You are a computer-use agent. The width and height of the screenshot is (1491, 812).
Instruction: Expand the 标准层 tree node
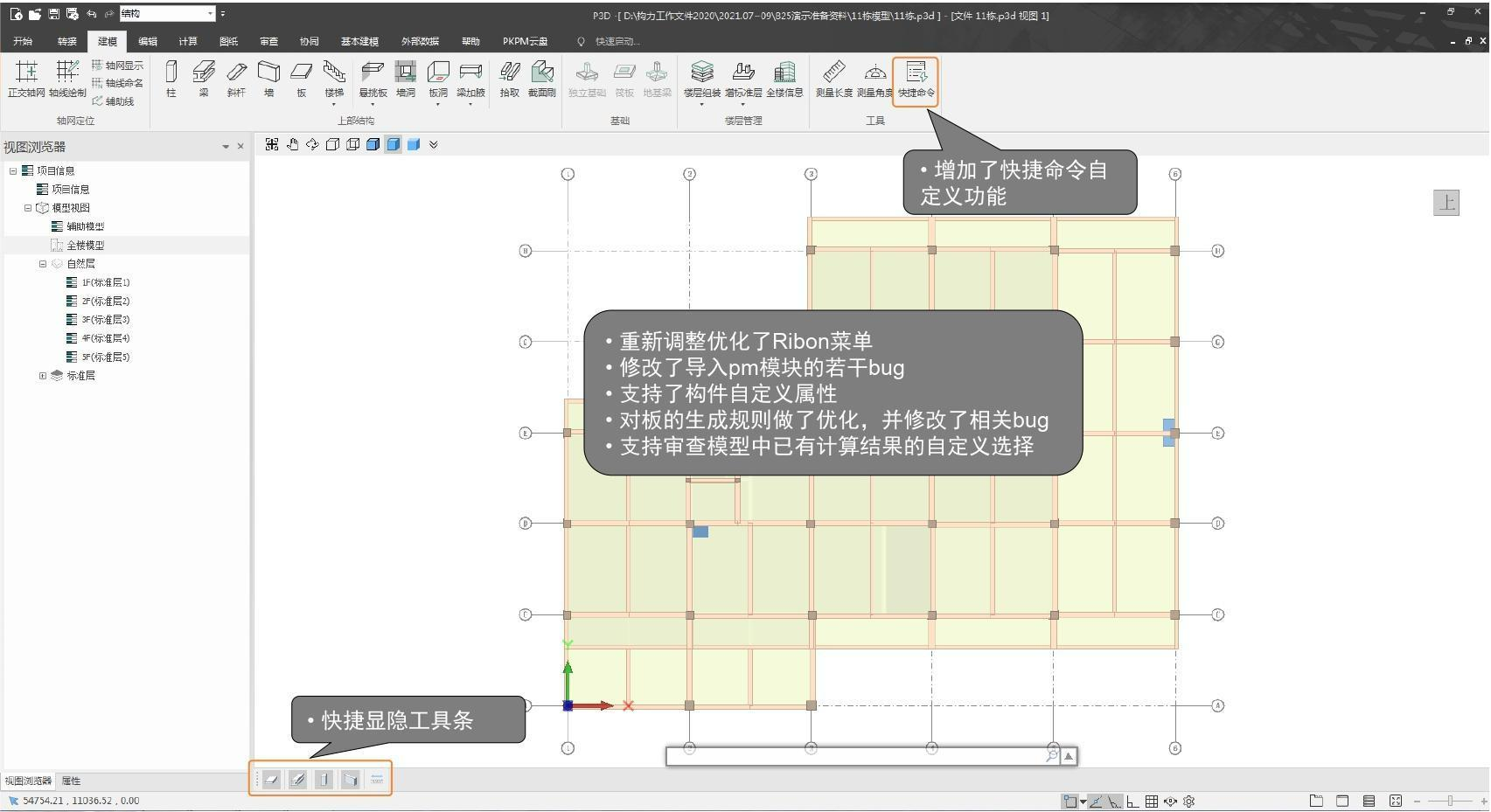pos(42,376)
